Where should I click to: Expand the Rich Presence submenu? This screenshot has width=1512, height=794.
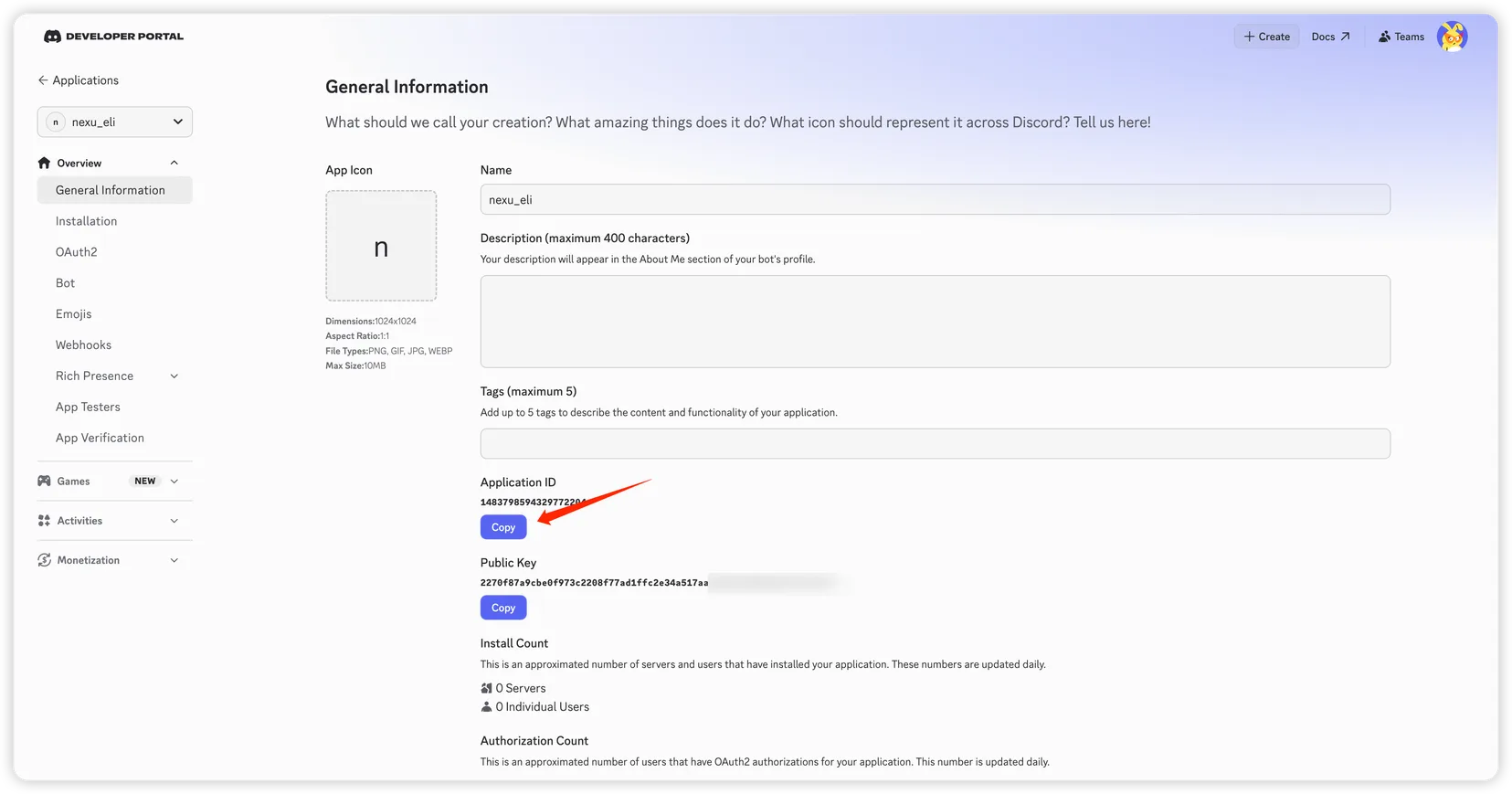point(174,376)
